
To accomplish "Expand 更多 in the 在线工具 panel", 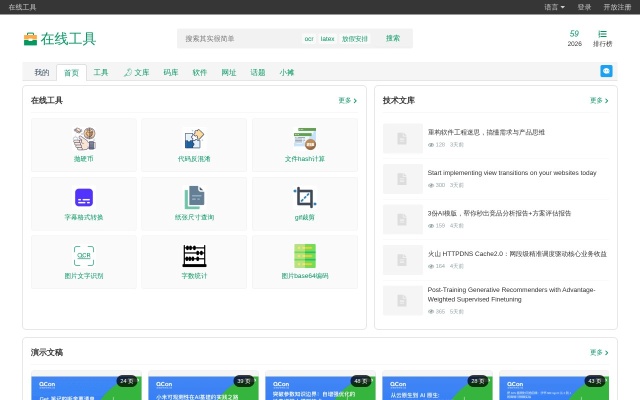I will (x=347, y=100).
